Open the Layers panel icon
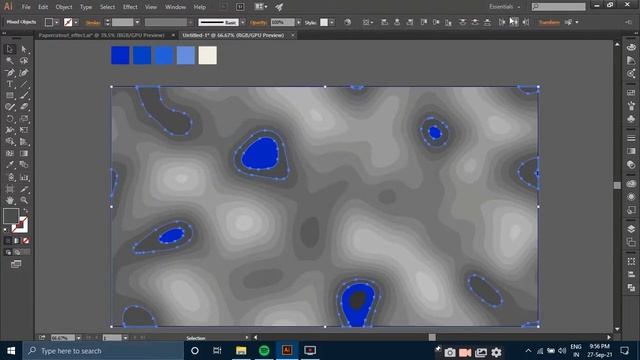 (x=631, y=229)
